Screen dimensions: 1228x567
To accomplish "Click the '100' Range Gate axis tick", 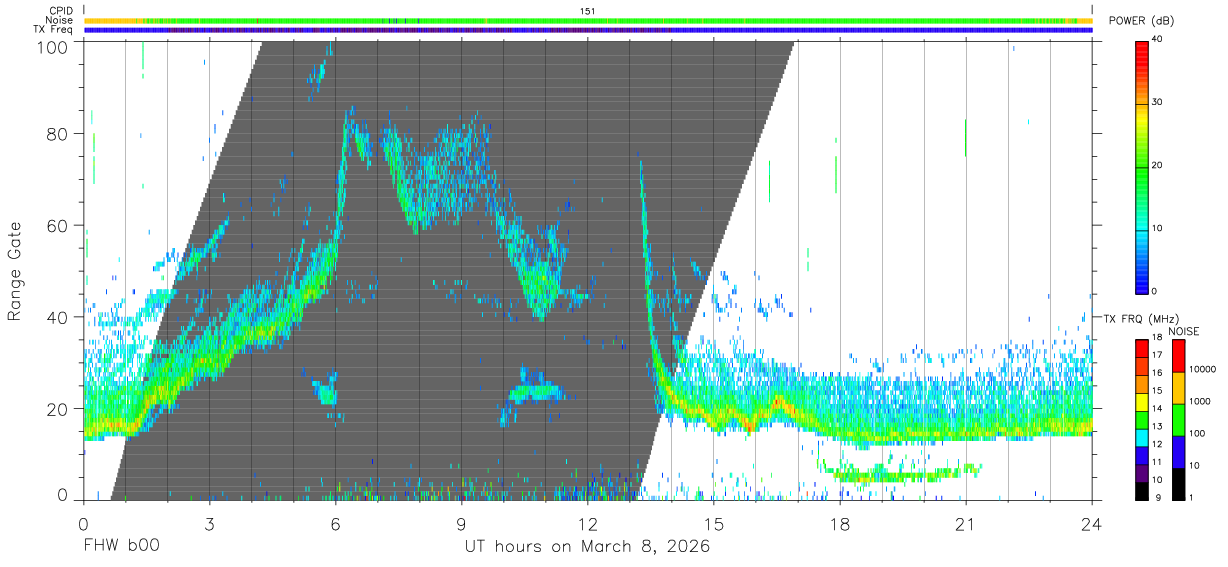I will [54, 46].
